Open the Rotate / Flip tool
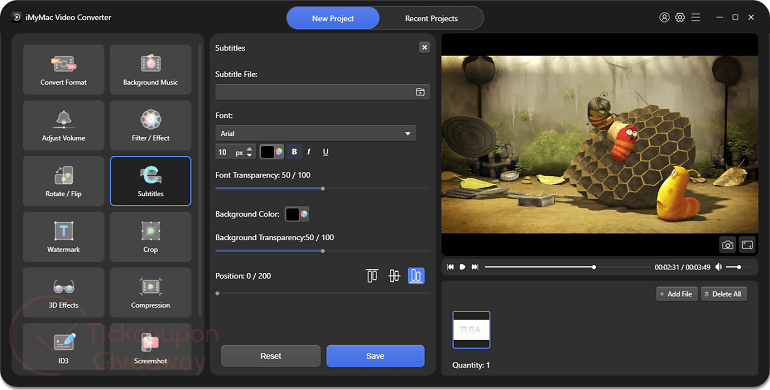Screen dimensions: 770x390 [63, 181]
